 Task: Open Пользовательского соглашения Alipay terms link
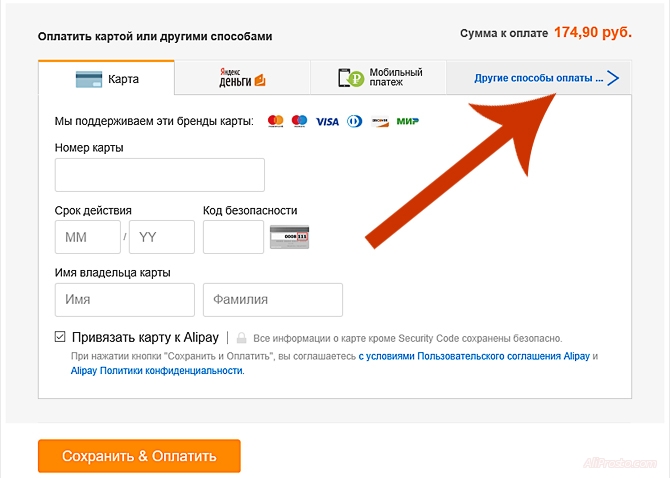tap(474, 356)
